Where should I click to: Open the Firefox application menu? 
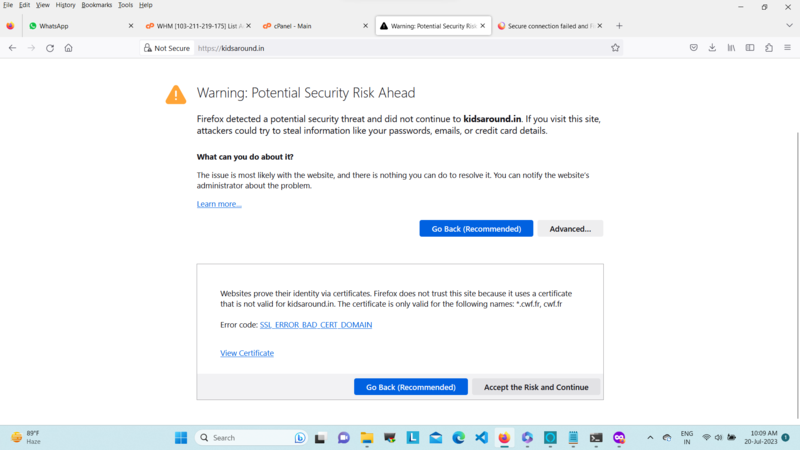click(788, 47)
